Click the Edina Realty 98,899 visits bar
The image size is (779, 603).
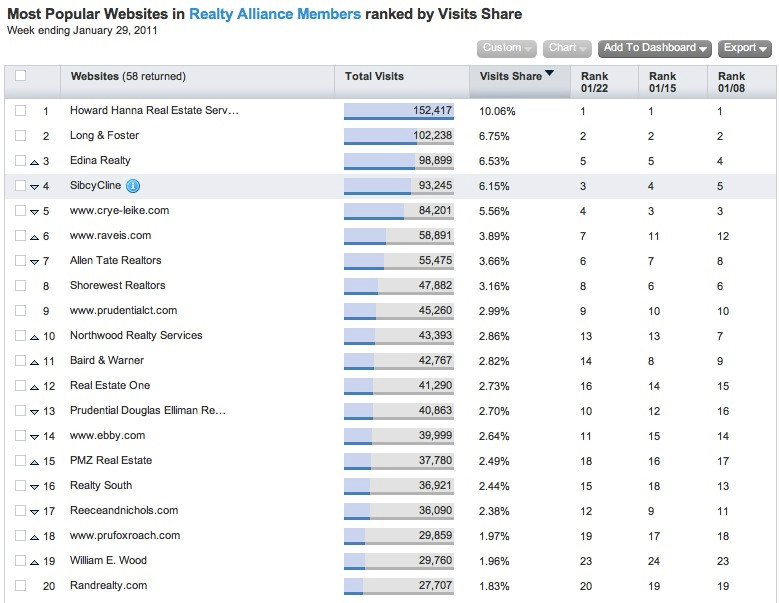point(398,161)
